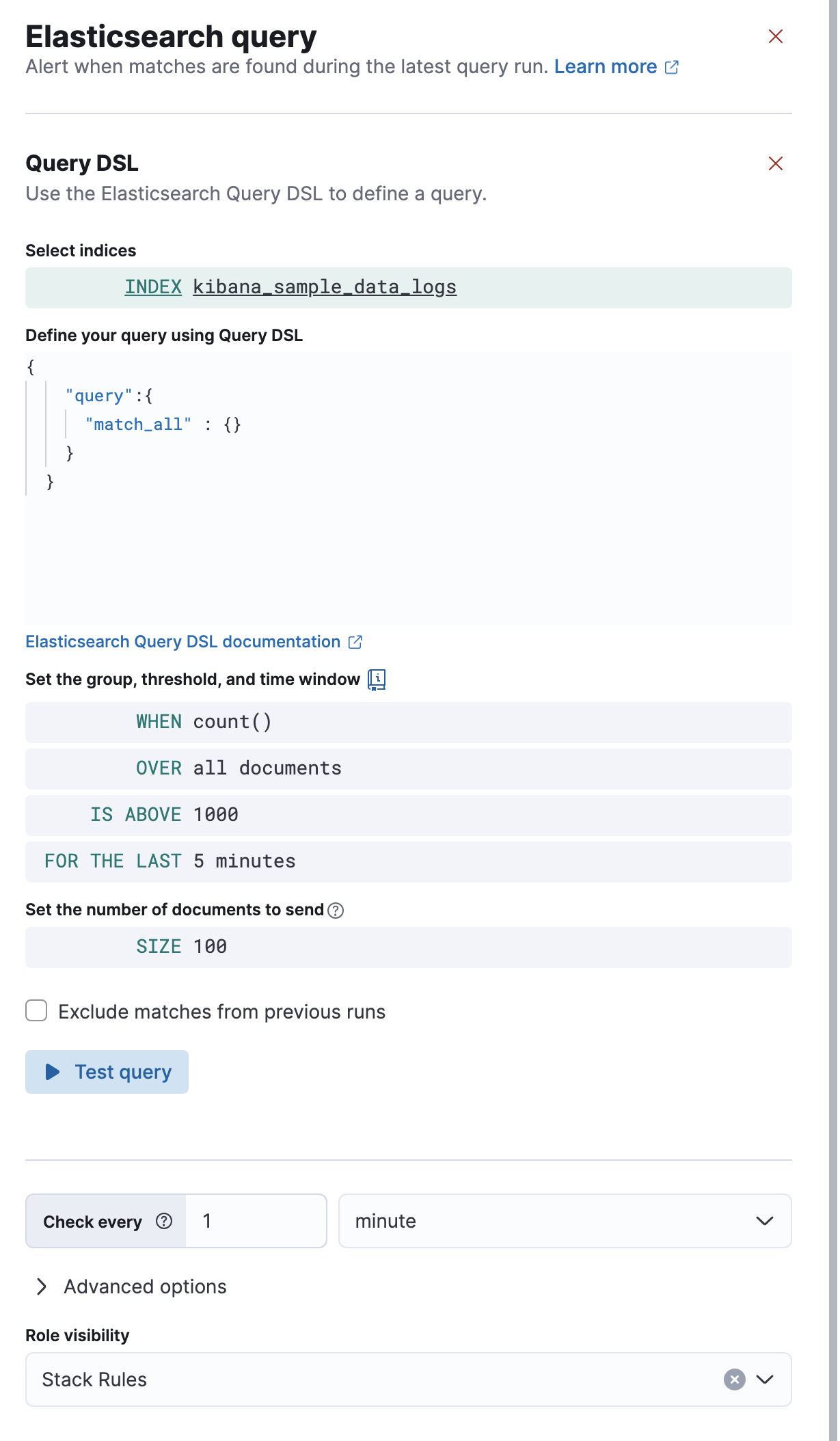Image resolution: width=840 pixels, height=1441 pixels.
Task: Click help icon beside documents to send
Action: click(x=336, y=911)
